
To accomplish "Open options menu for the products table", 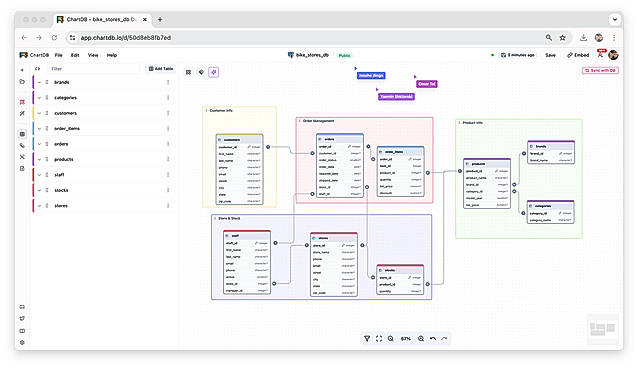I will tap(168, 159).
